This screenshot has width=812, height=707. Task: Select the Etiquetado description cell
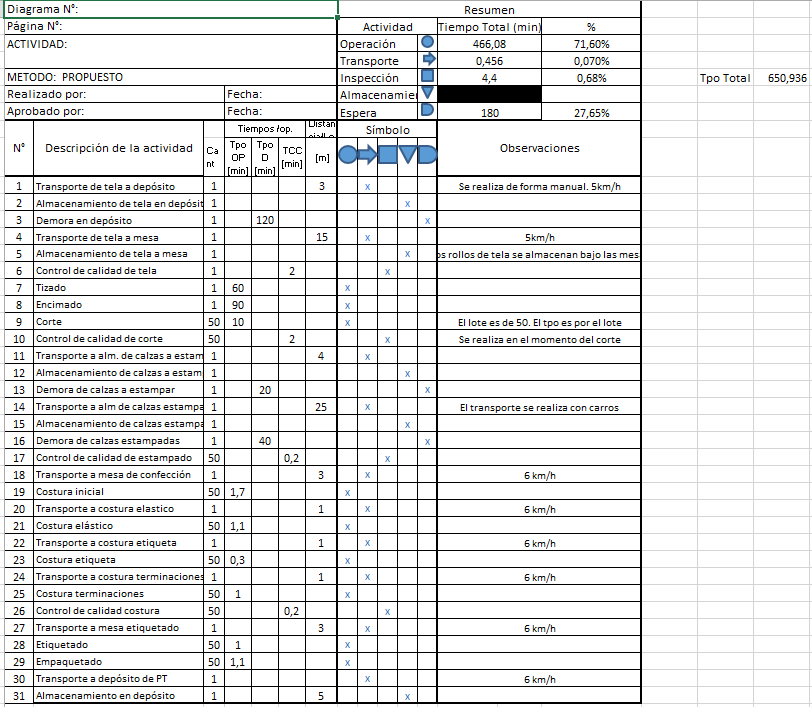[x=119, y=645]
